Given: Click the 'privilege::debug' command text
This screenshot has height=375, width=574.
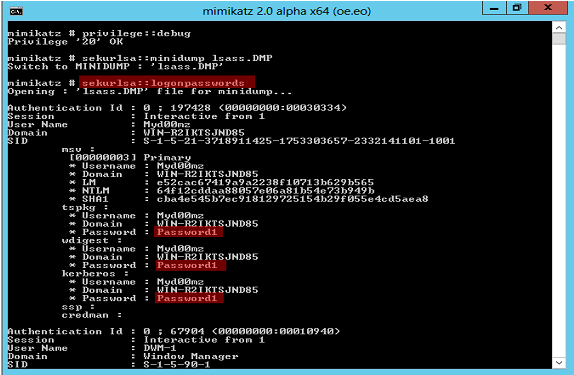Looking at the screenshot, I should tap(136, 33).
